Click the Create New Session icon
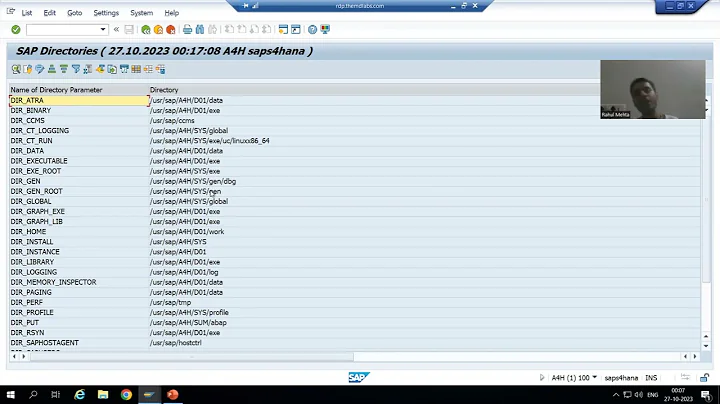 pos(283,30)
